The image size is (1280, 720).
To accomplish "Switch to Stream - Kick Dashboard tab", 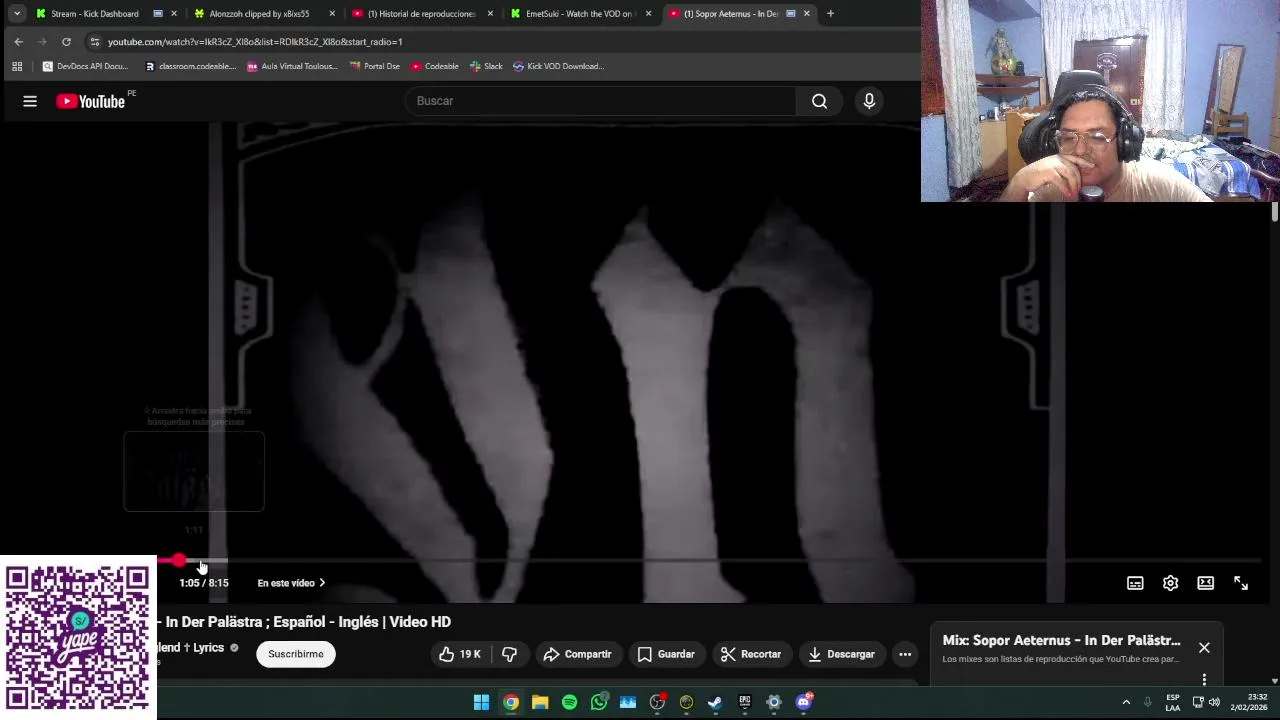I will tap(95, 14).
